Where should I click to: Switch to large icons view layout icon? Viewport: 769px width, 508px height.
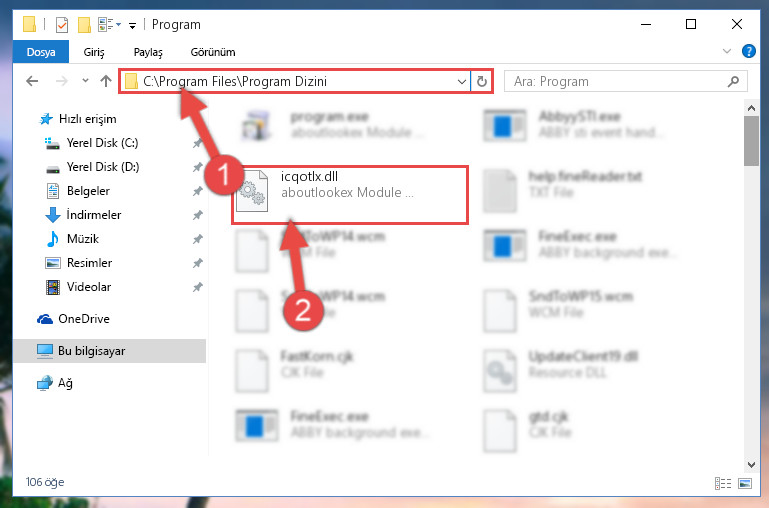click(744, 483)
